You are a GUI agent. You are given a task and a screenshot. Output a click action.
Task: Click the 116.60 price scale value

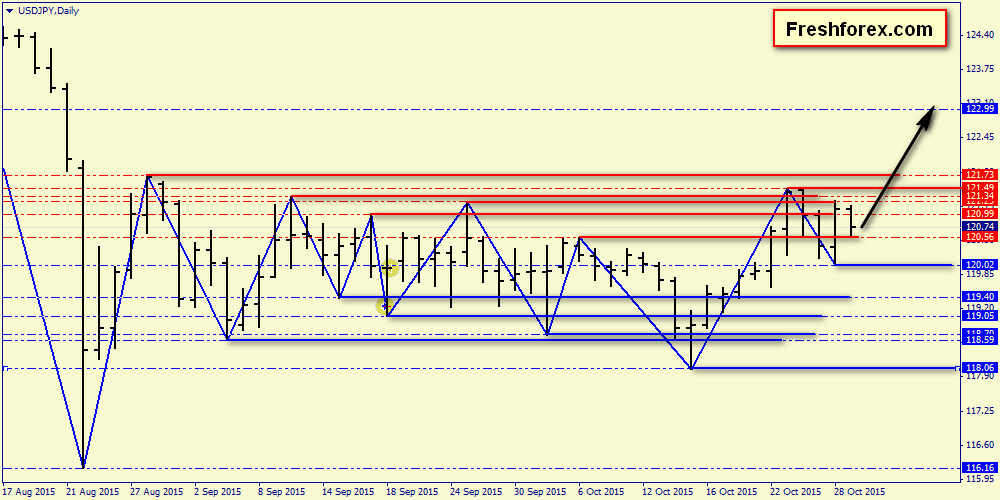[981, 445]
